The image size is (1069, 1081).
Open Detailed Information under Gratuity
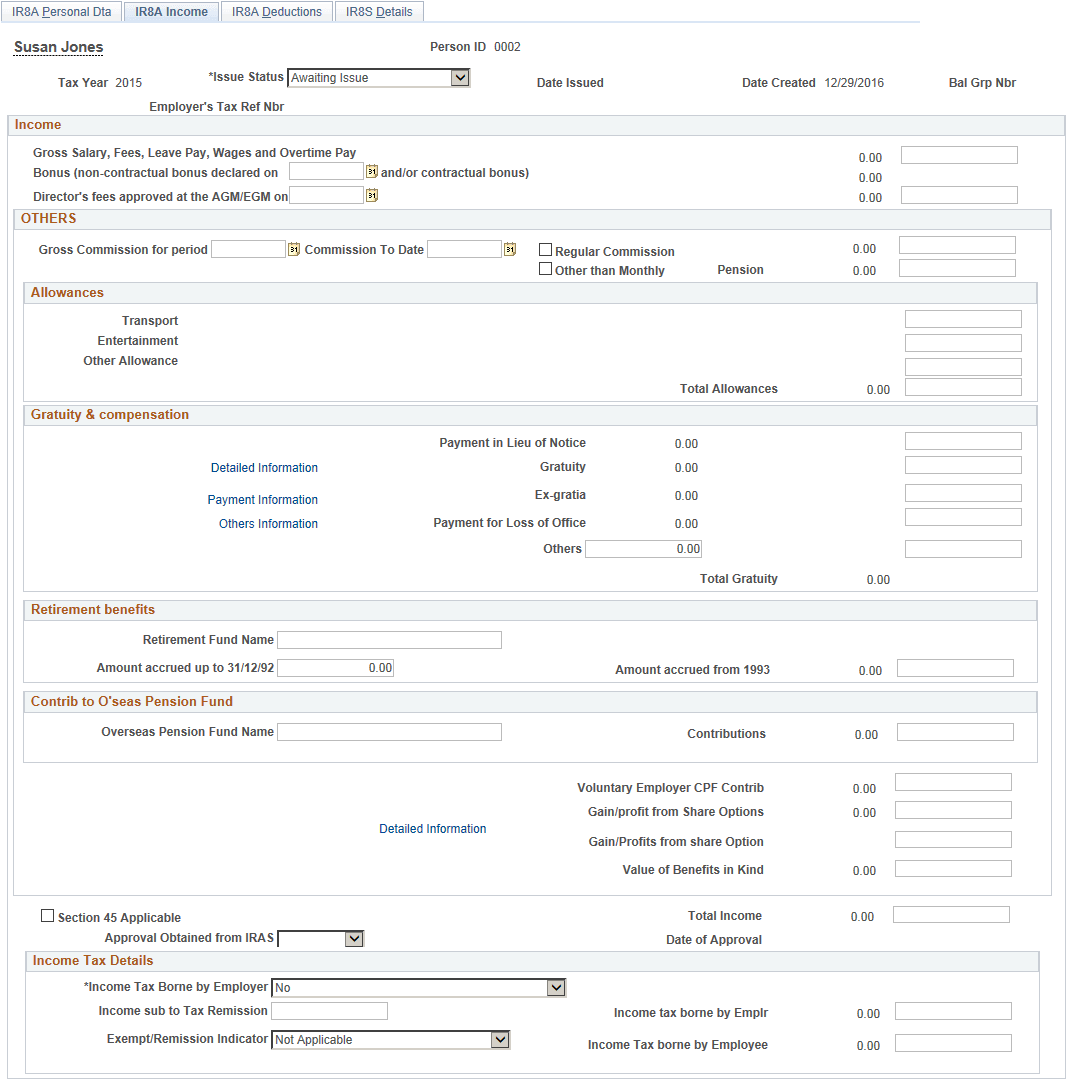click(x=263, y=467)
